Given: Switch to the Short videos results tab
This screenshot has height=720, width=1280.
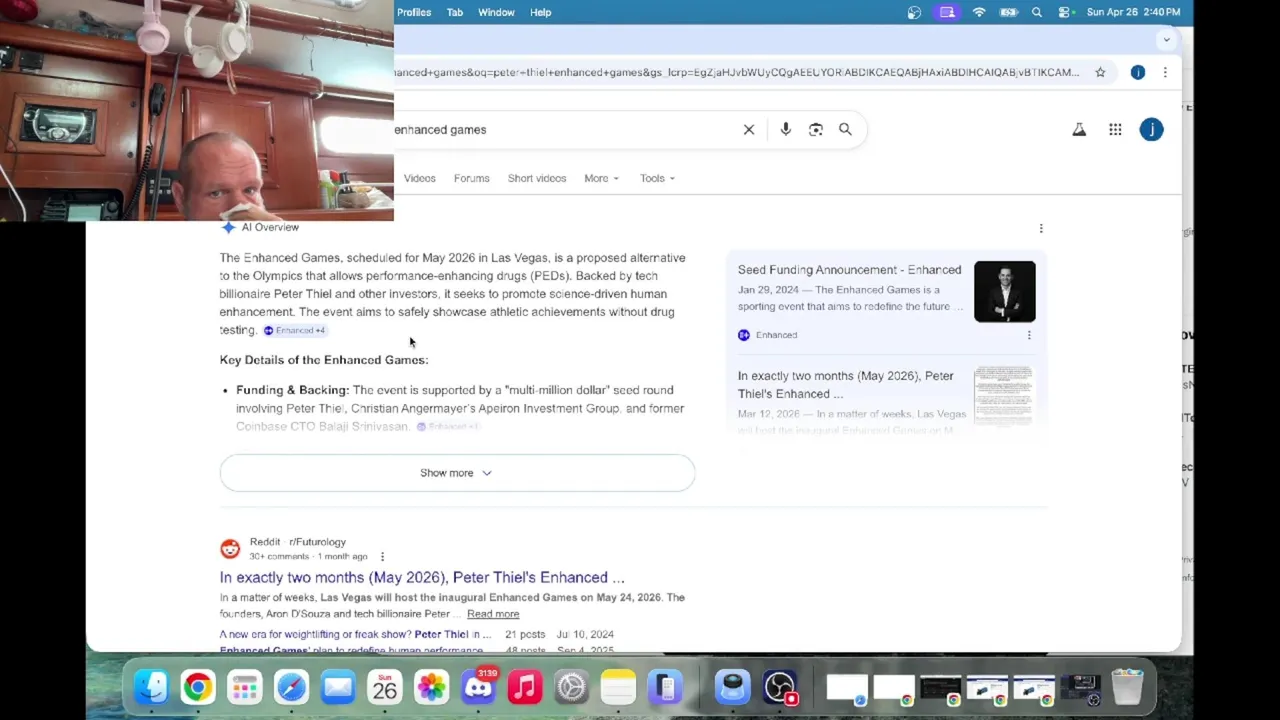Looking at the screenshot, I should pos(537,178).
